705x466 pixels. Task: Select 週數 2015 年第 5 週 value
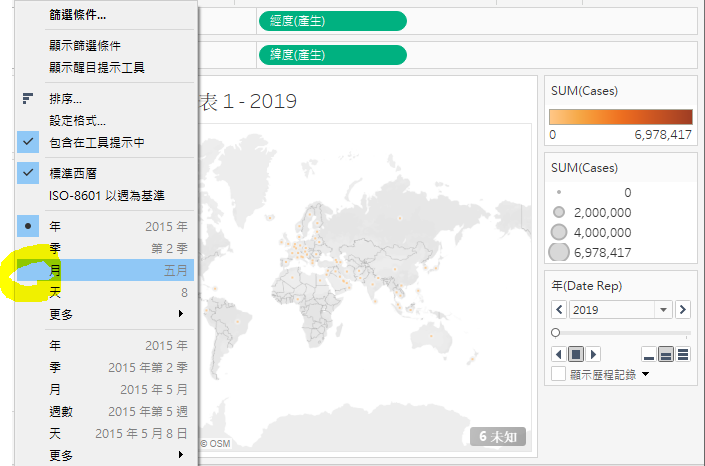(x=106, y=412)
